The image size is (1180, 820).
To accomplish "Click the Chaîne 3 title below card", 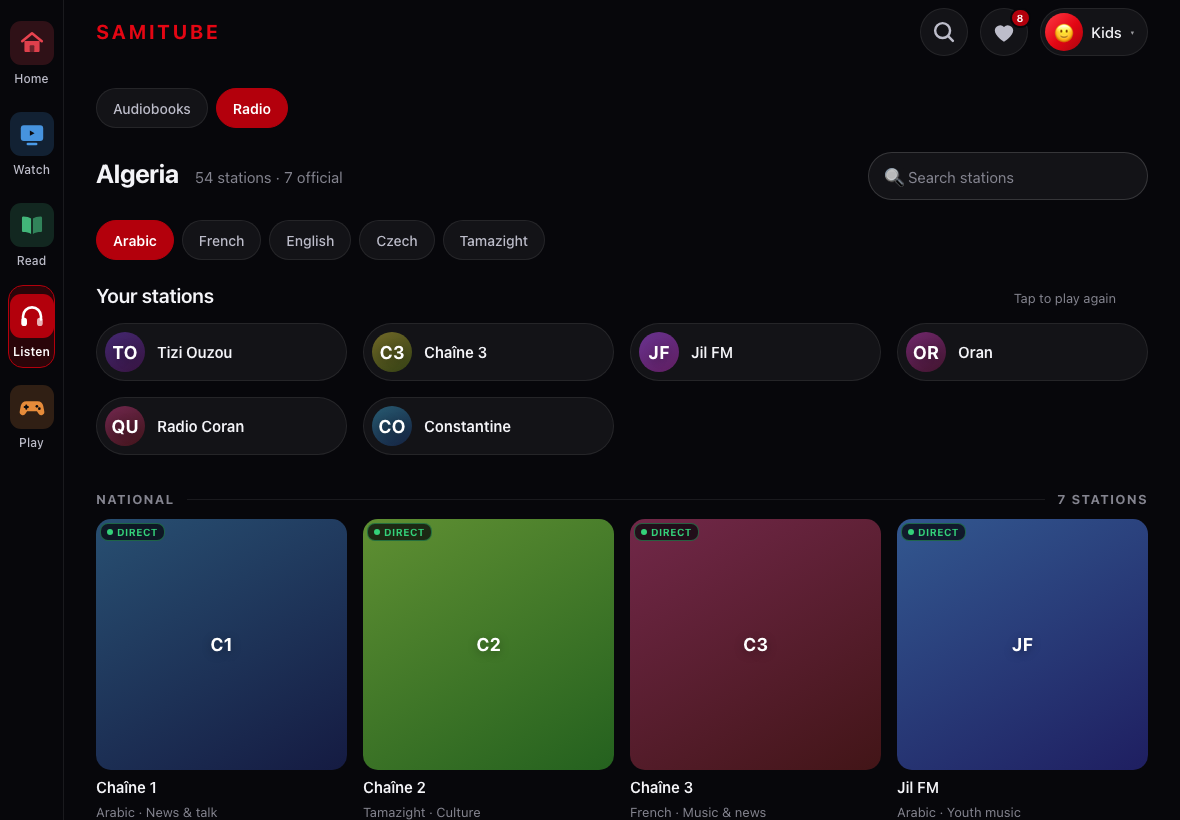I will (x=661, y=787).
